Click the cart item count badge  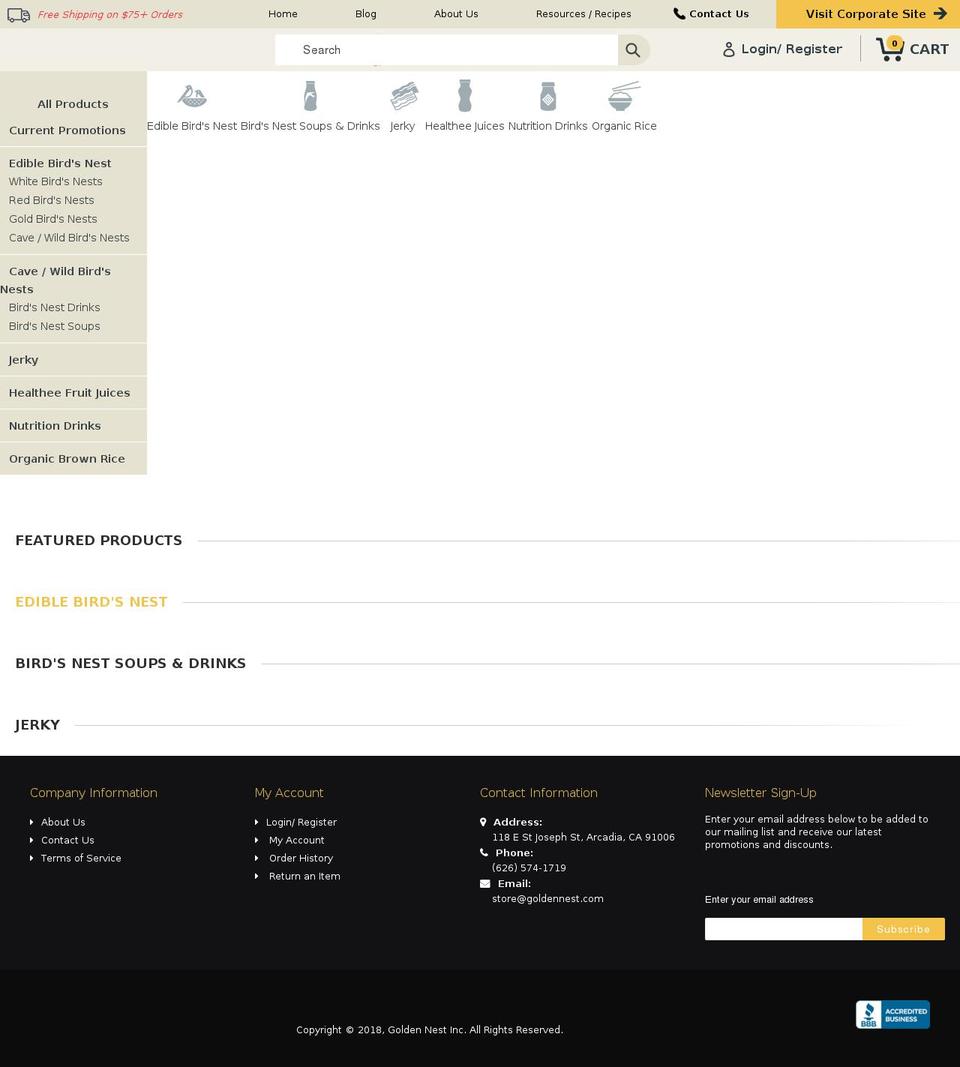(x=895, y=43)
